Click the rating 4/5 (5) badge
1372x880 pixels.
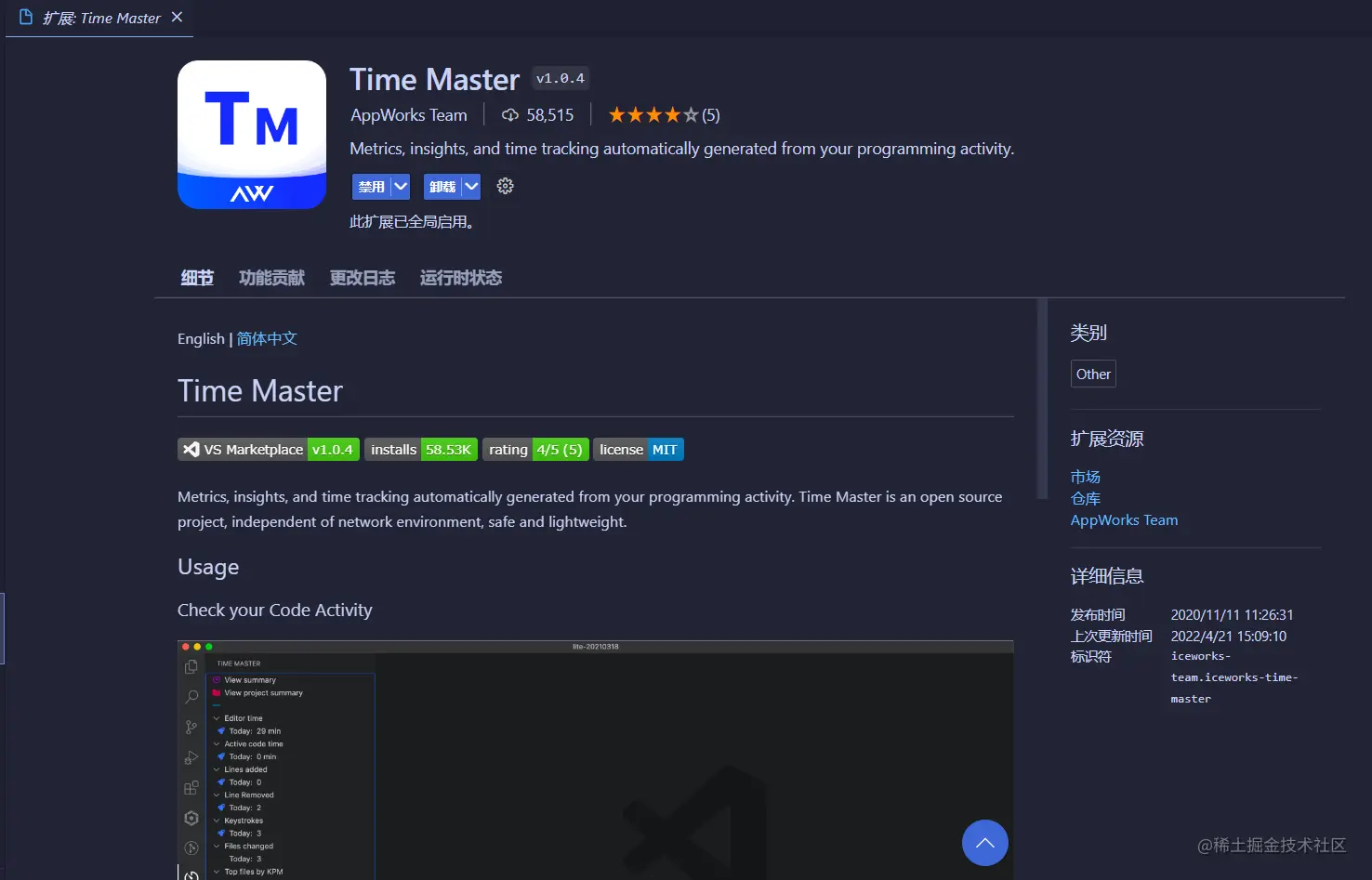pyautogui.click(x=535, y=450)
